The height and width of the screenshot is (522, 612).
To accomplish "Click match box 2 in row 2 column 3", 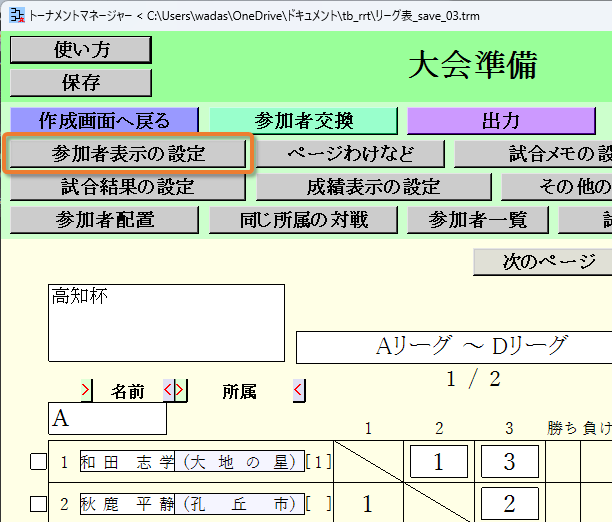I will tap(509, 504).
